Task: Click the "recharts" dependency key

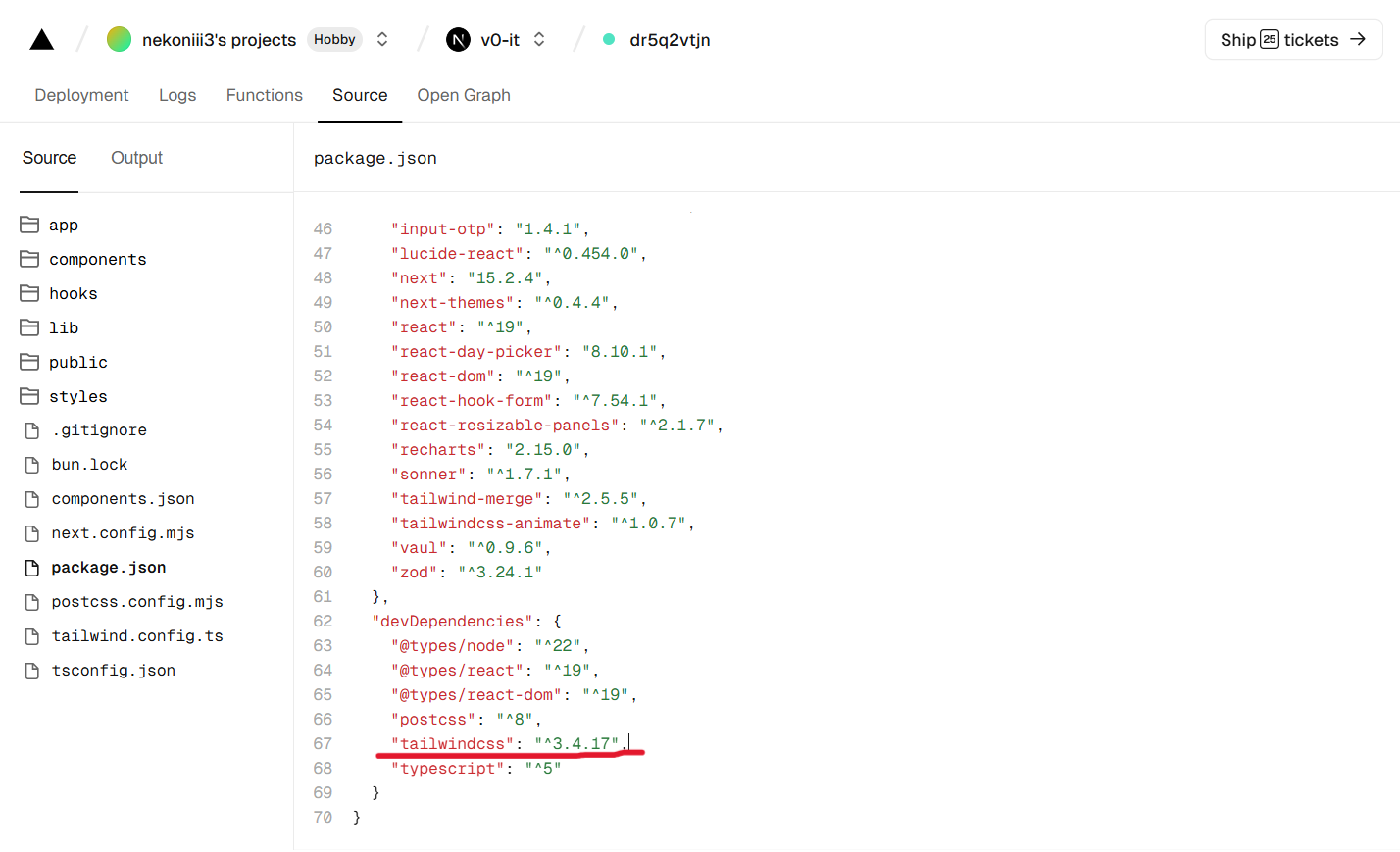Action: [437, 450]
